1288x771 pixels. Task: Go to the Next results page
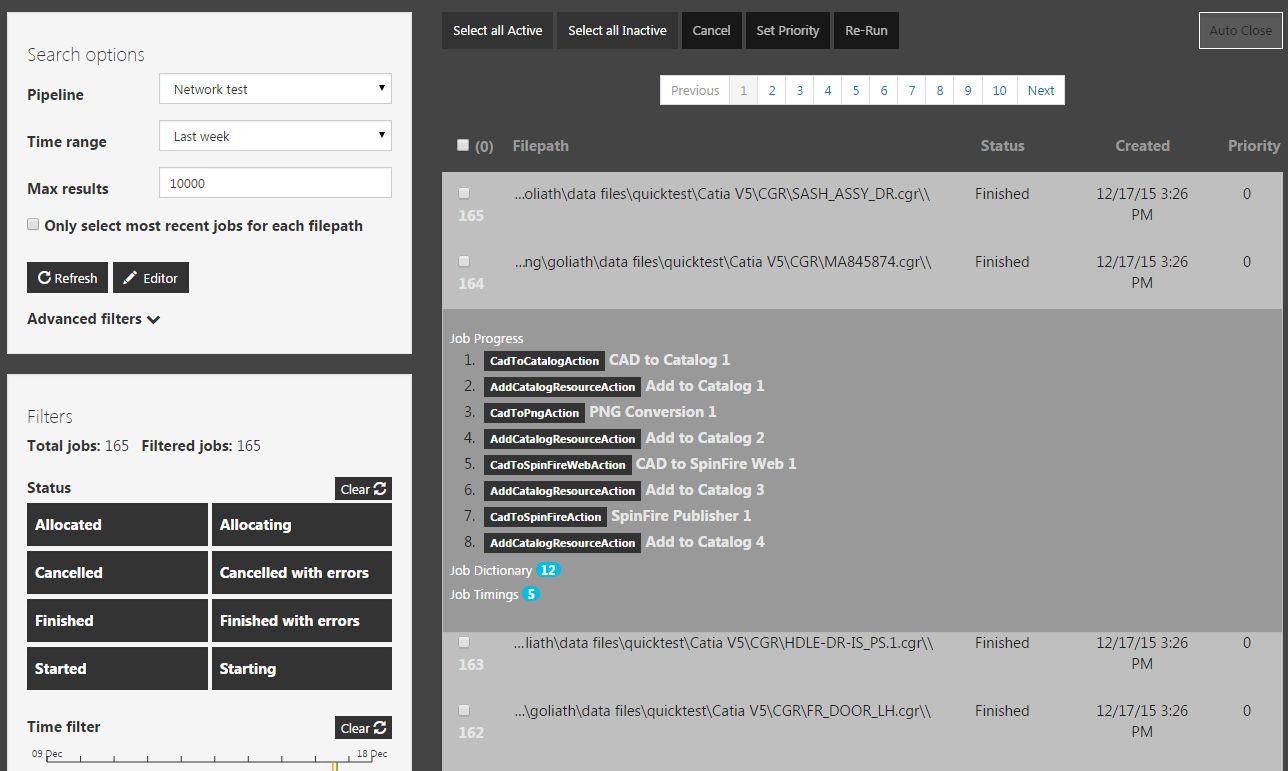pyautogui.click(x=1040, y=90)
